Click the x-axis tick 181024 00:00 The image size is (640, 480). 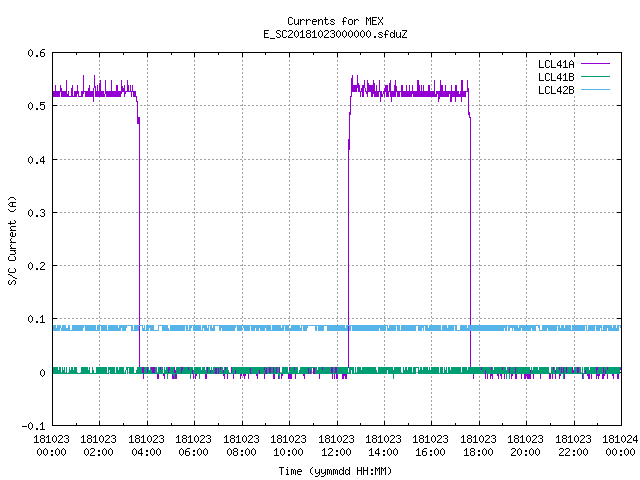click(x=620, y=445)
